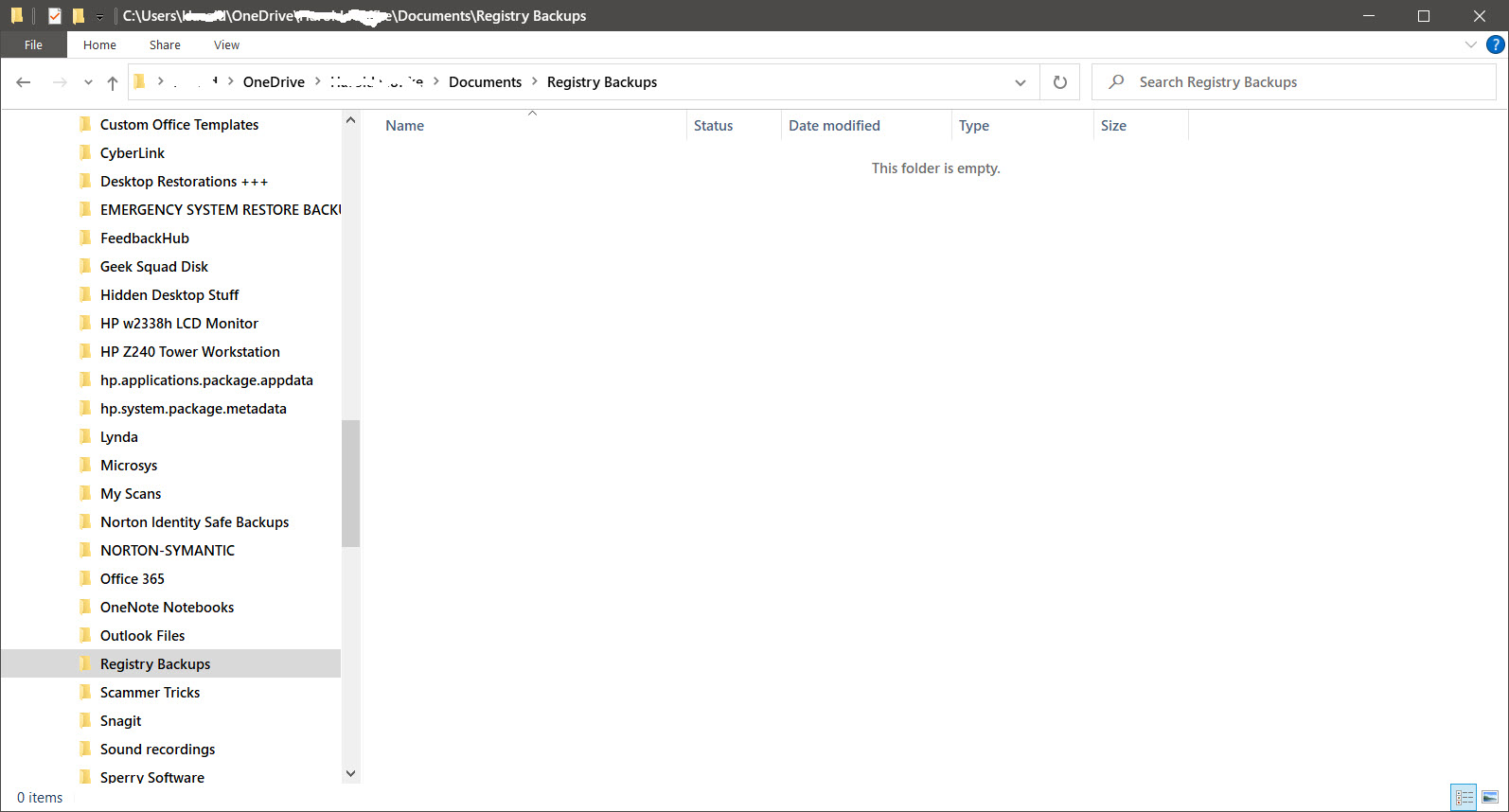Viewport: 1509px width, 812px height.
Task: Select the Scammer Tricks folder
Action: pos(150,693)
